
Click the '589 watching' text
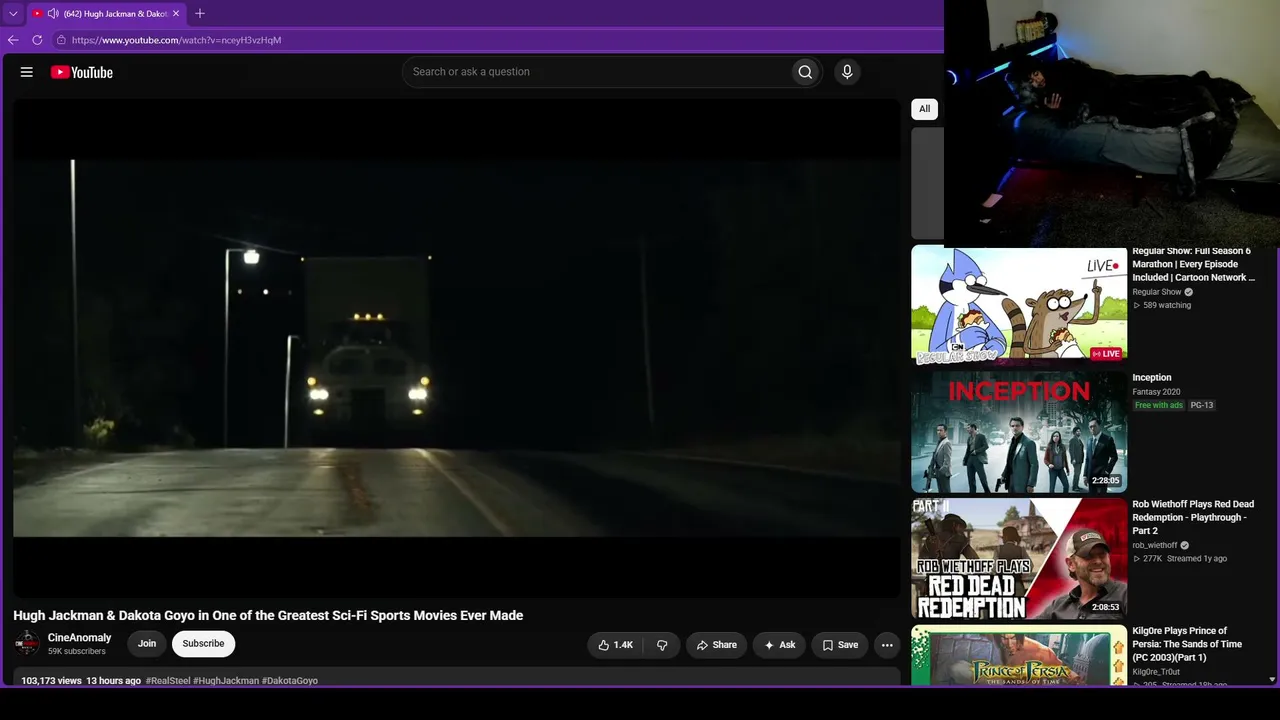click(1167, 305)
